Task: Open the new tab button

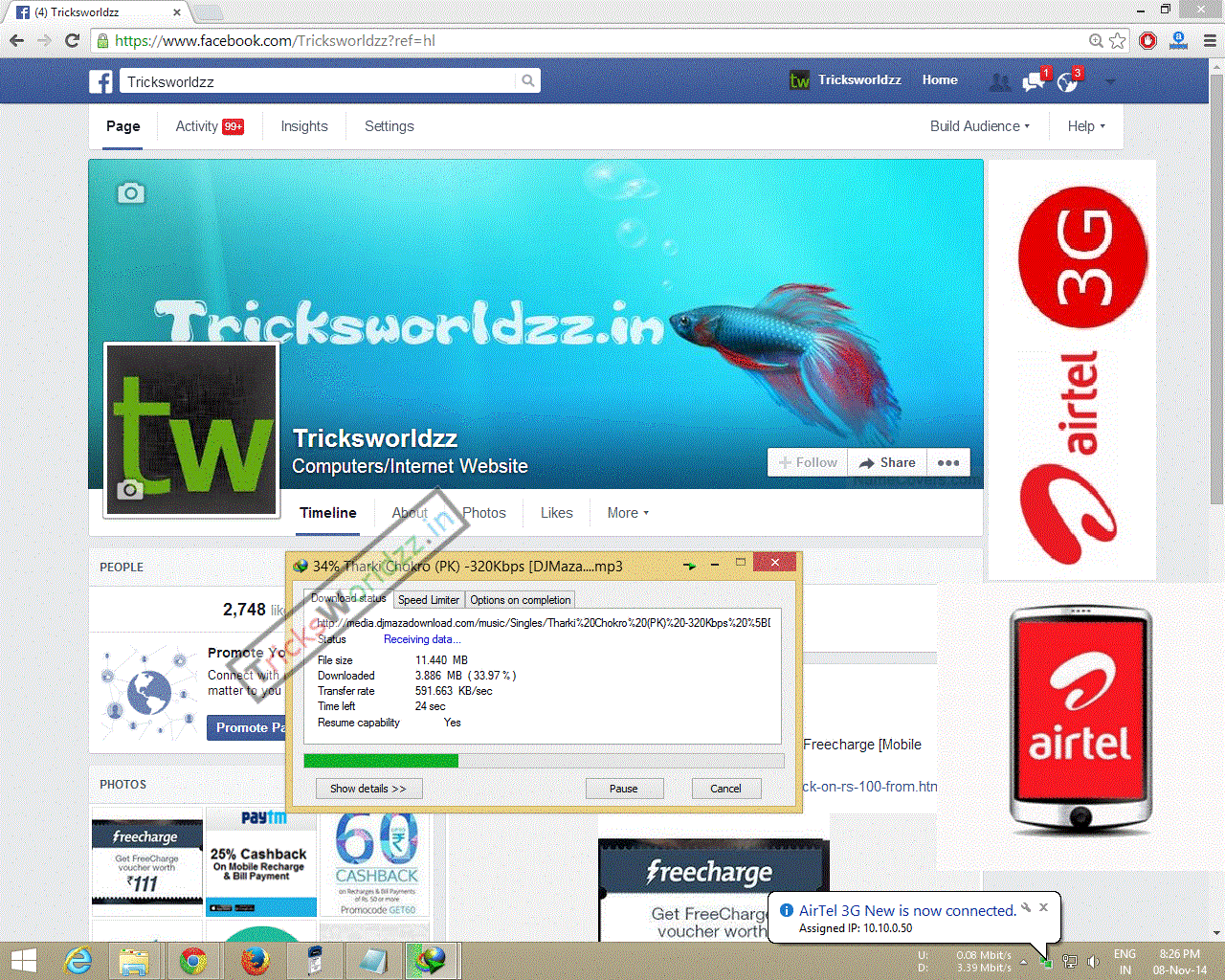Action: [x=209, y=12]
